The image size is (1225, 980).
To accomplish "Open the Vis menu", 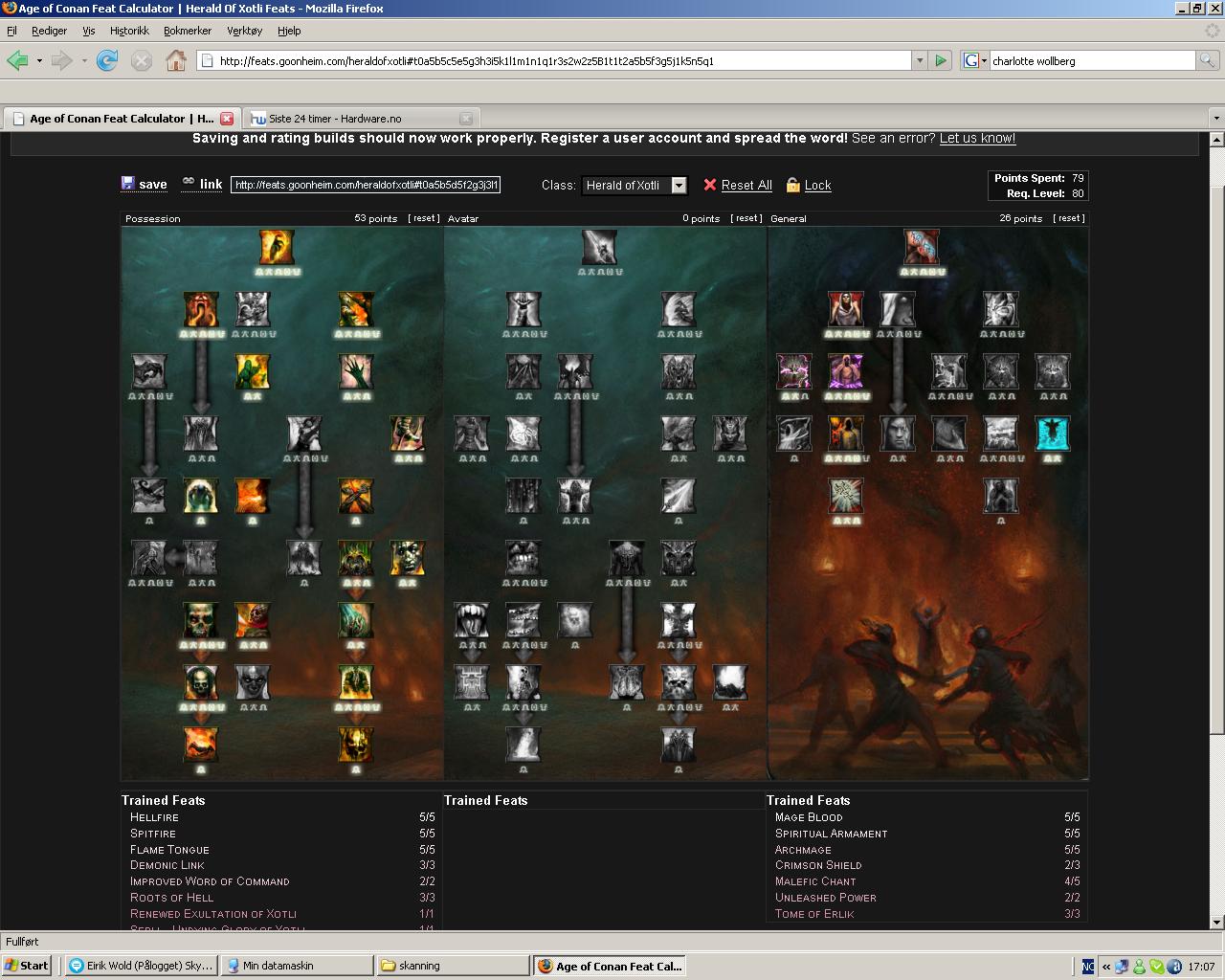I will point(89,31).
